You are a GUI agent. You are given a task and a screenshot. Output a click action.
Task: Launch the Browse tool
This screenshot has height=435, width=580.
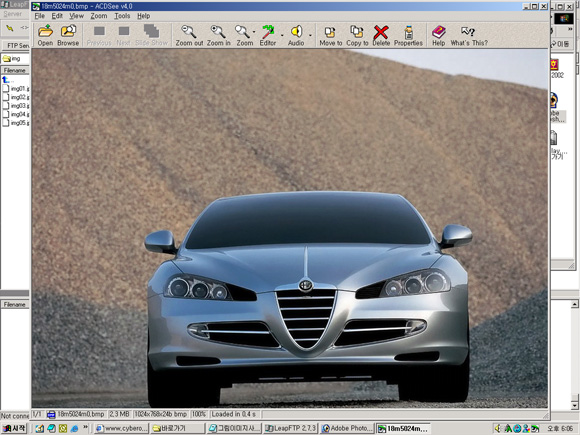68,36
